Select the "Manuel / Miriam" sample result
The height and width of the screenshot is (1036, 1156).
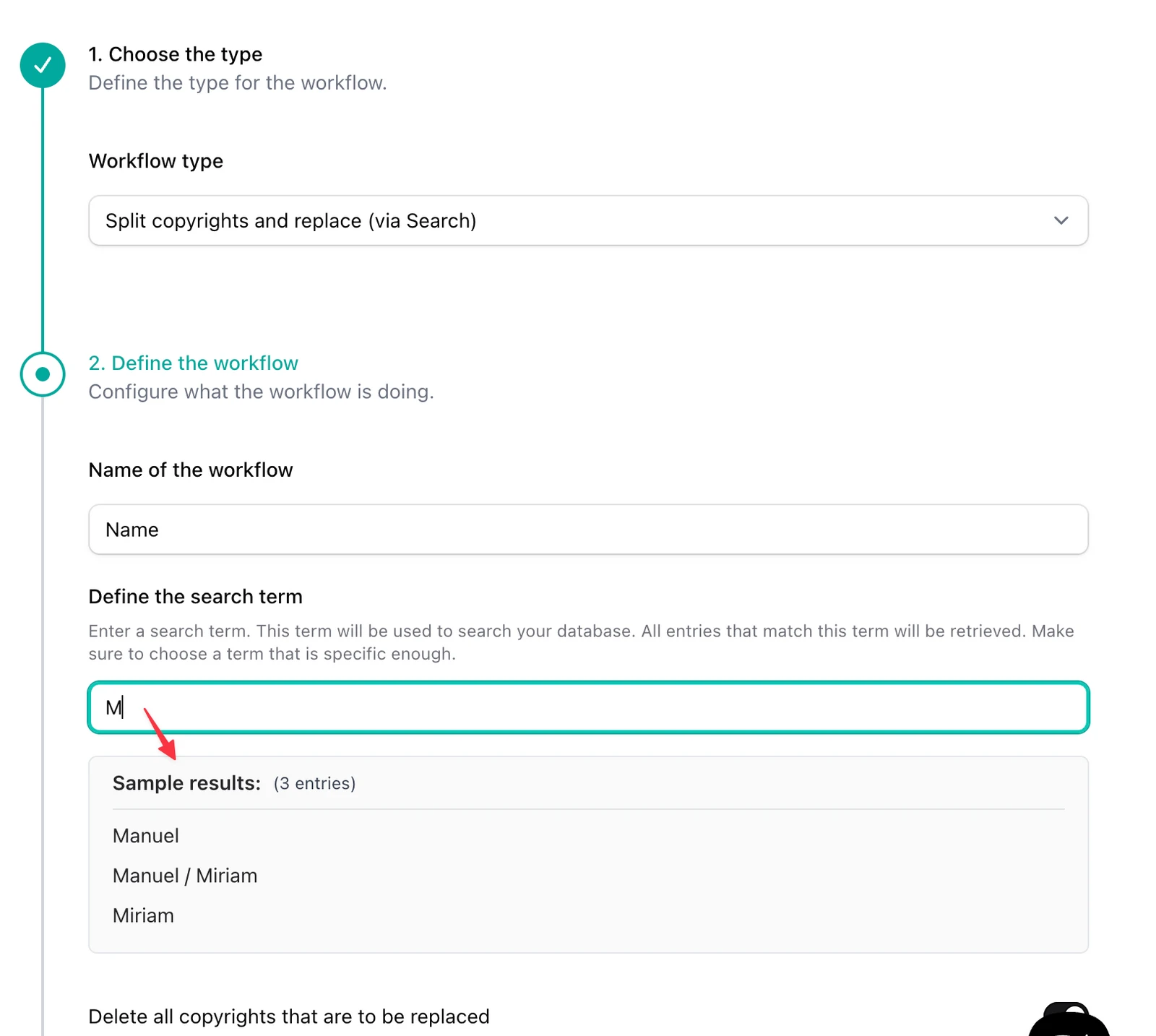(185, 876)
